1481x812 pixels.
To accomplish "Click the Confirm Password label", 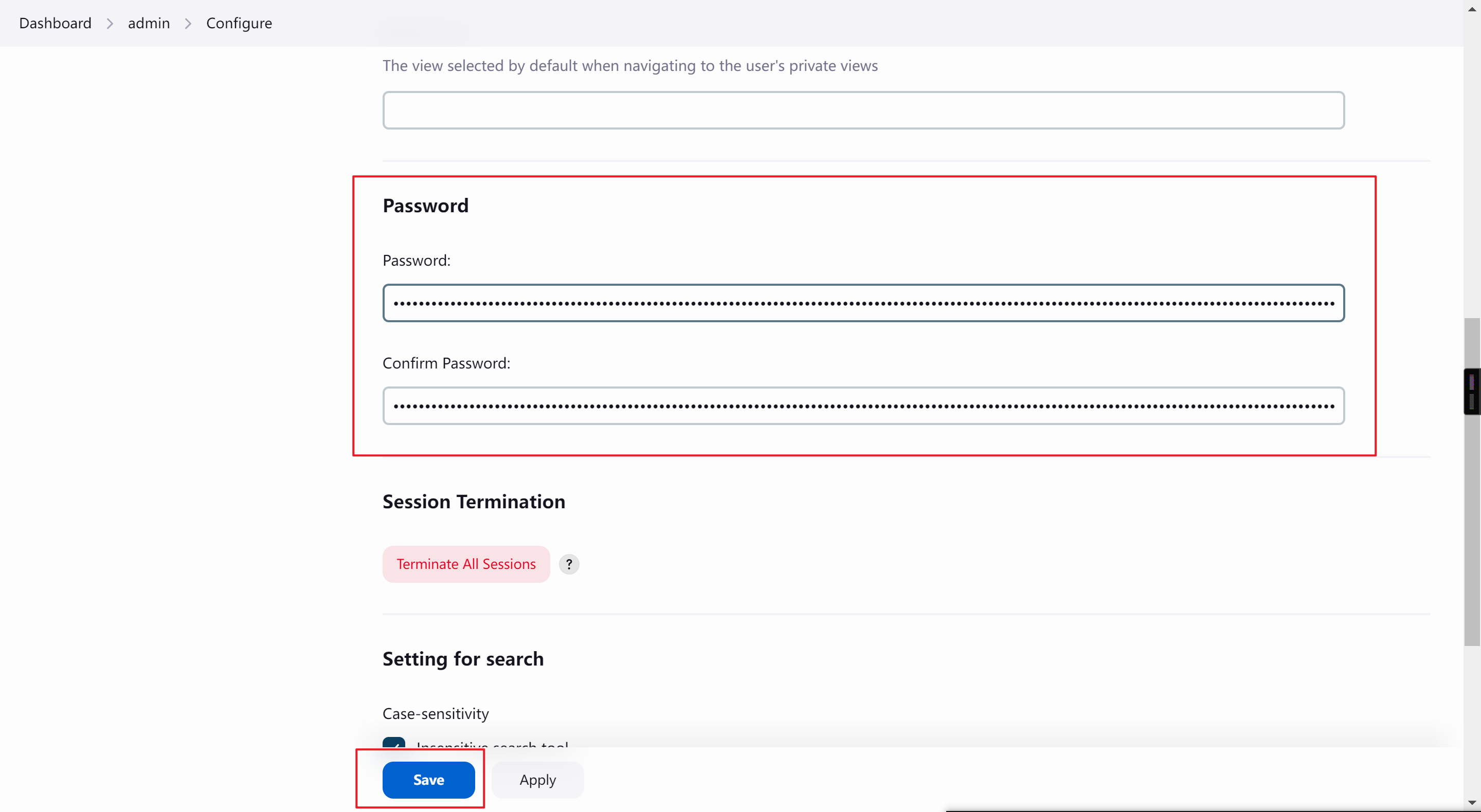I will tap(446, 363).
